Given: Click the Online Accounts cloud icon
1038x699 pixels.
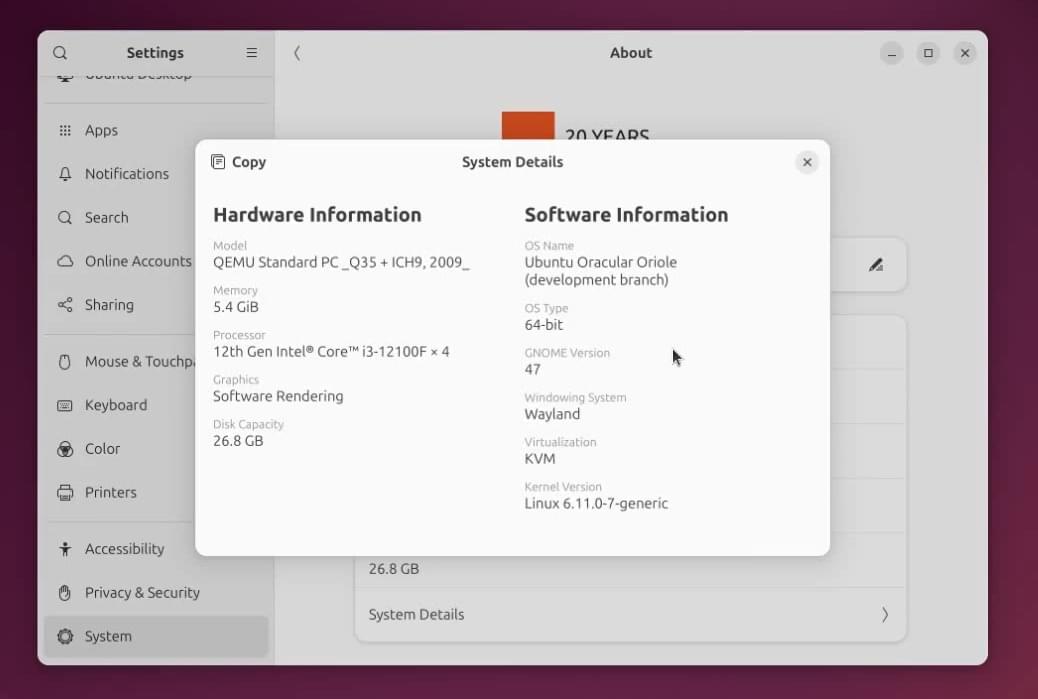Looking at the screenshot, I should click(65, 261).
